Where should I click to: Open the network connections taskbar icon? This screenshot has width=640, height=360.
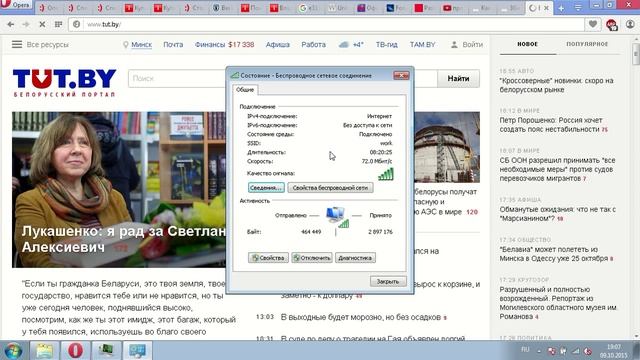click(138, 351)
